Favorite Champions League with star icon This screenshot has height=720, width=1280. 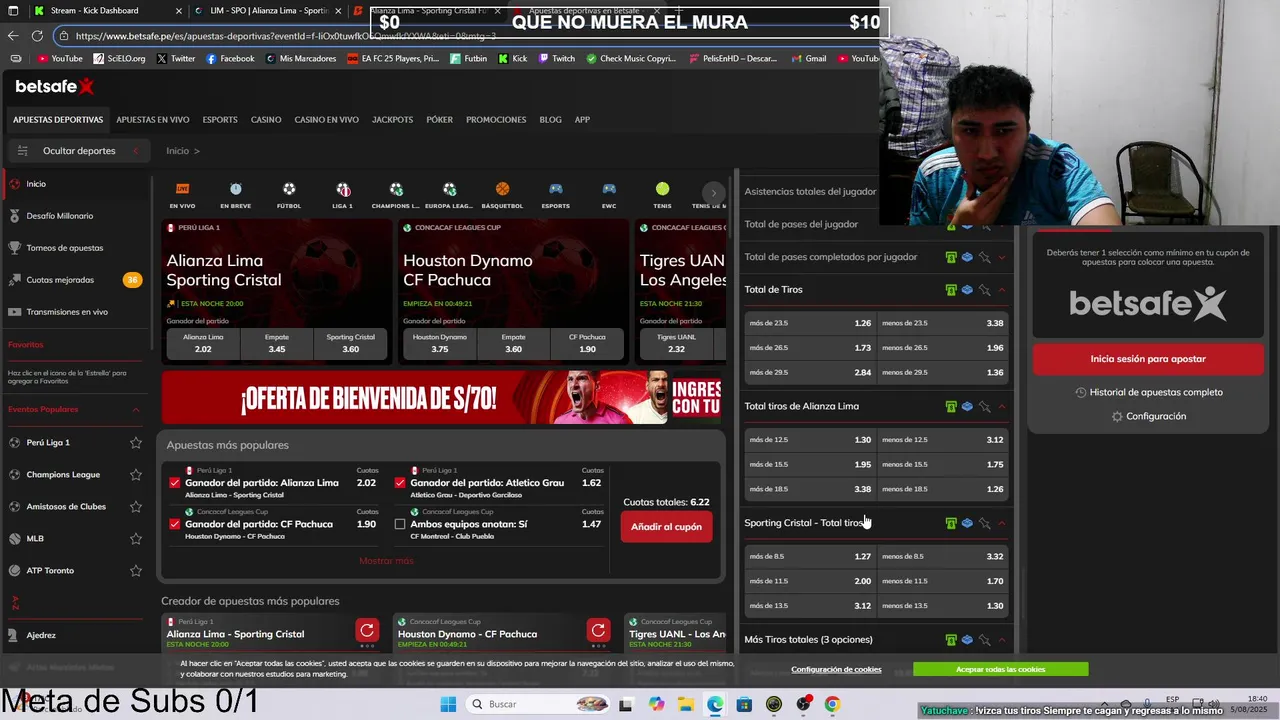136,475
